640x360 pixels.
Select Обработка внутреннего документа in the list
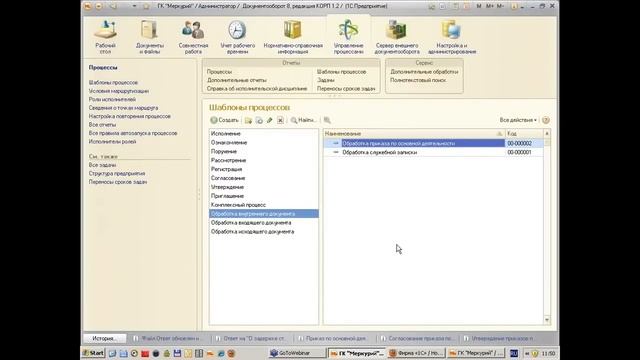click(x=264, y=214)
